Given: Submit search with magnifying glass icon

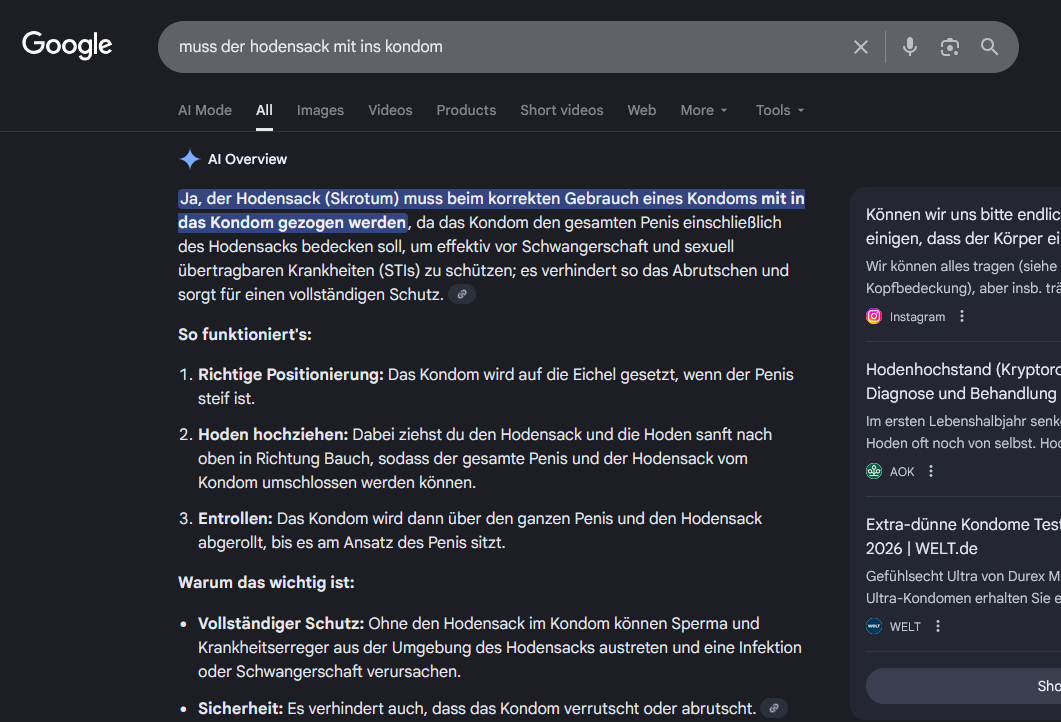Looking at the screenshot, I should pos(989,47).
